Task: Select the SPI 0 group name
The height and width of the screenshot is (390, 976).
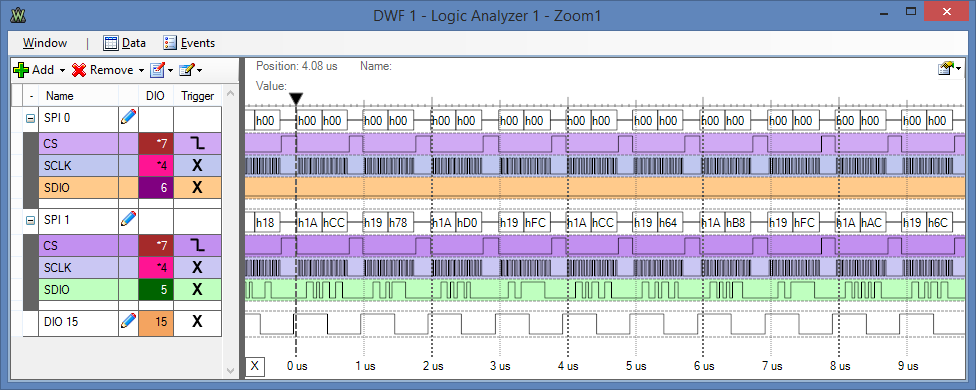Action: coord(78,117)
